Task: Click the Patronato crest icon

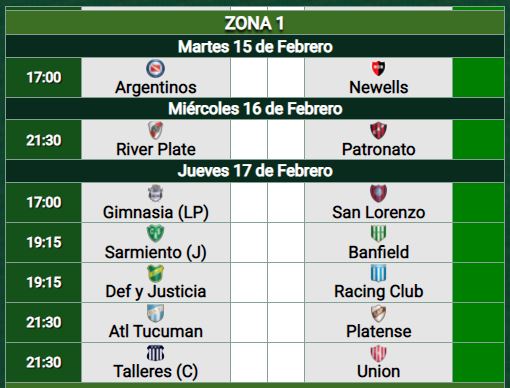Action: 378,130
